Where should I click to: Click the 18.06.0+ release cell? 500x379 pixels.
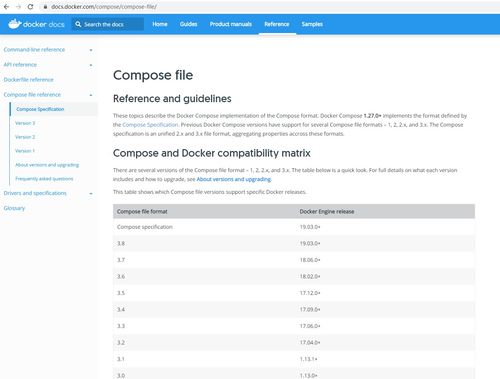(310, 260)
